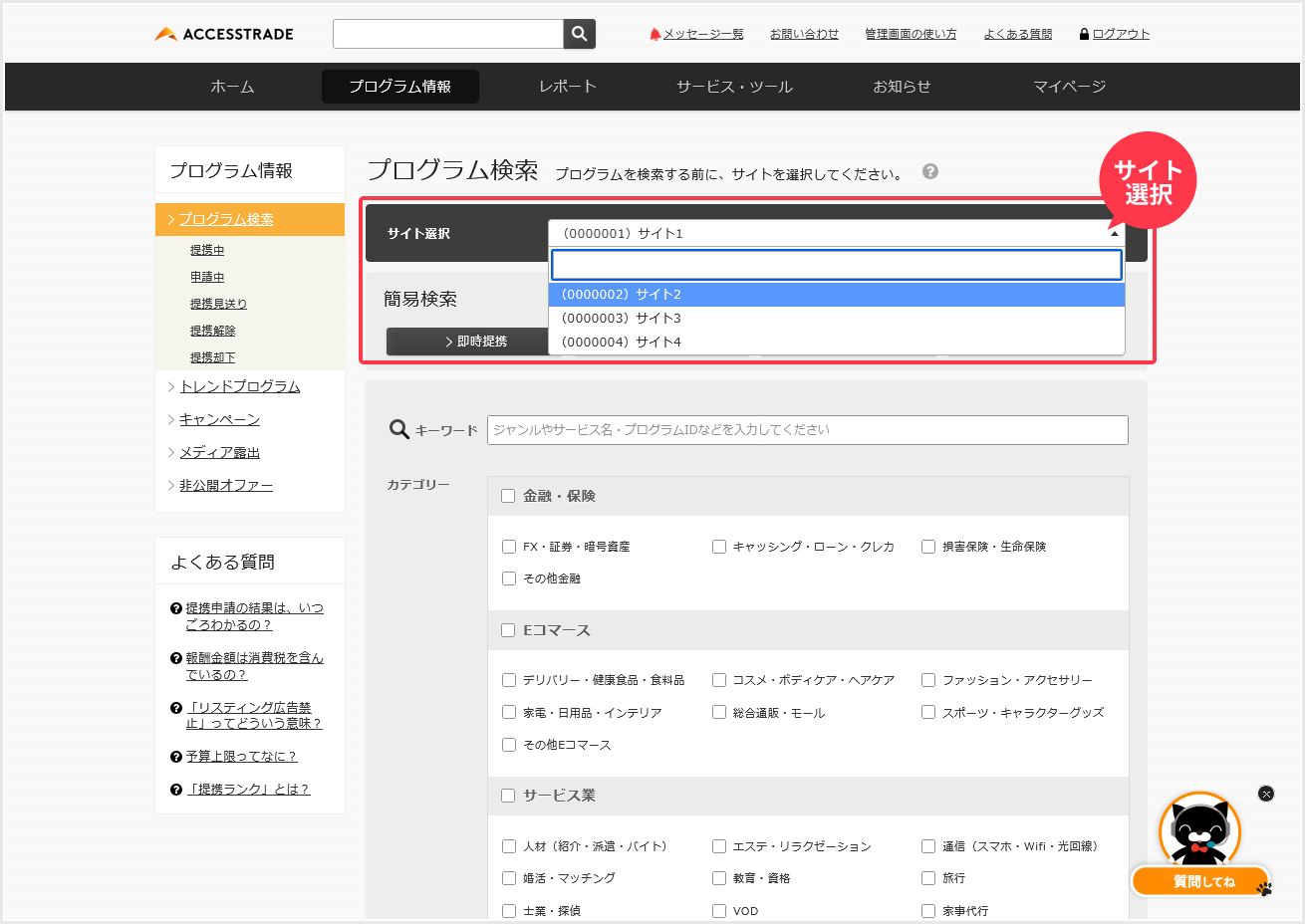Open FAQ 「提携ランク」とは？
Viewport: 1305px width, 924px height.
[248, 790]
